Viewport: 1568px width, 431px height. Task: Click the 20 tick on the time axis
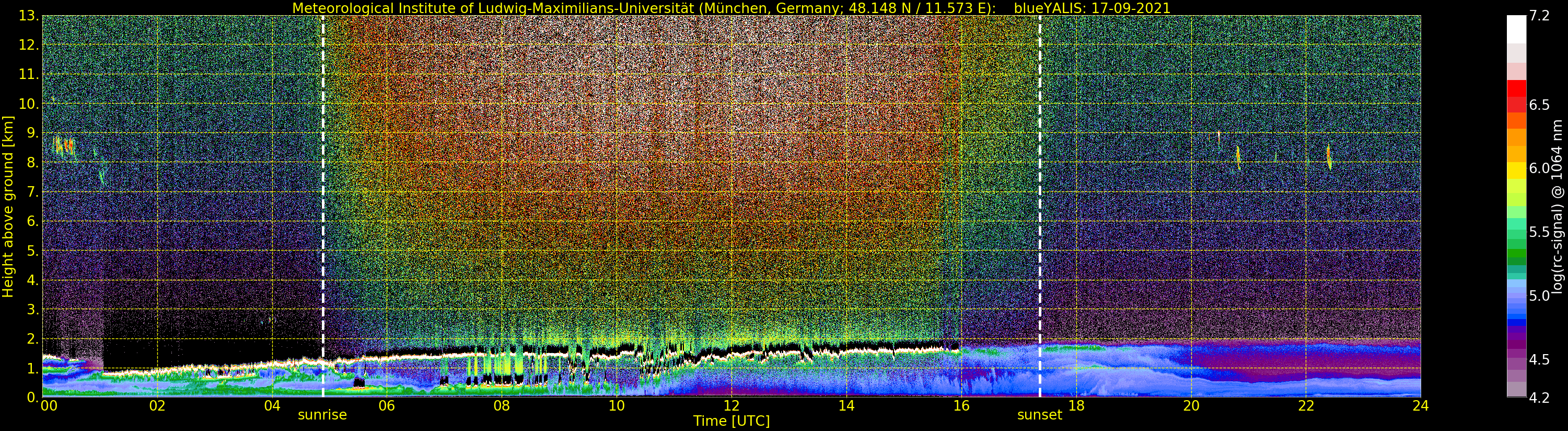pos(1191,405)
